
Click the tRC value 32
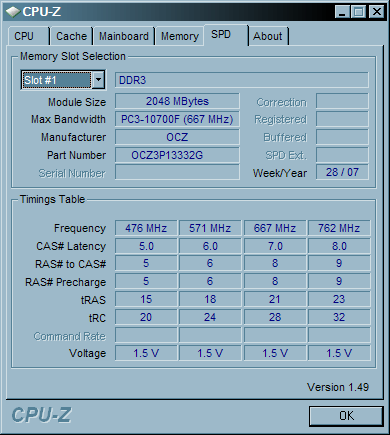[339, 317]
